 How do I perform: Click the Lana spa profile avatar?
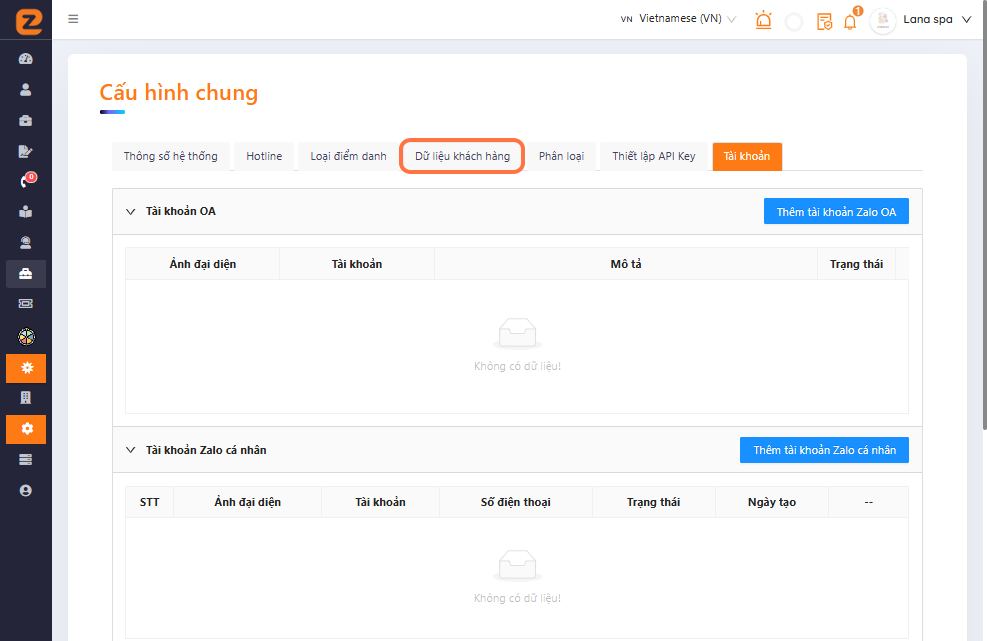883,20
